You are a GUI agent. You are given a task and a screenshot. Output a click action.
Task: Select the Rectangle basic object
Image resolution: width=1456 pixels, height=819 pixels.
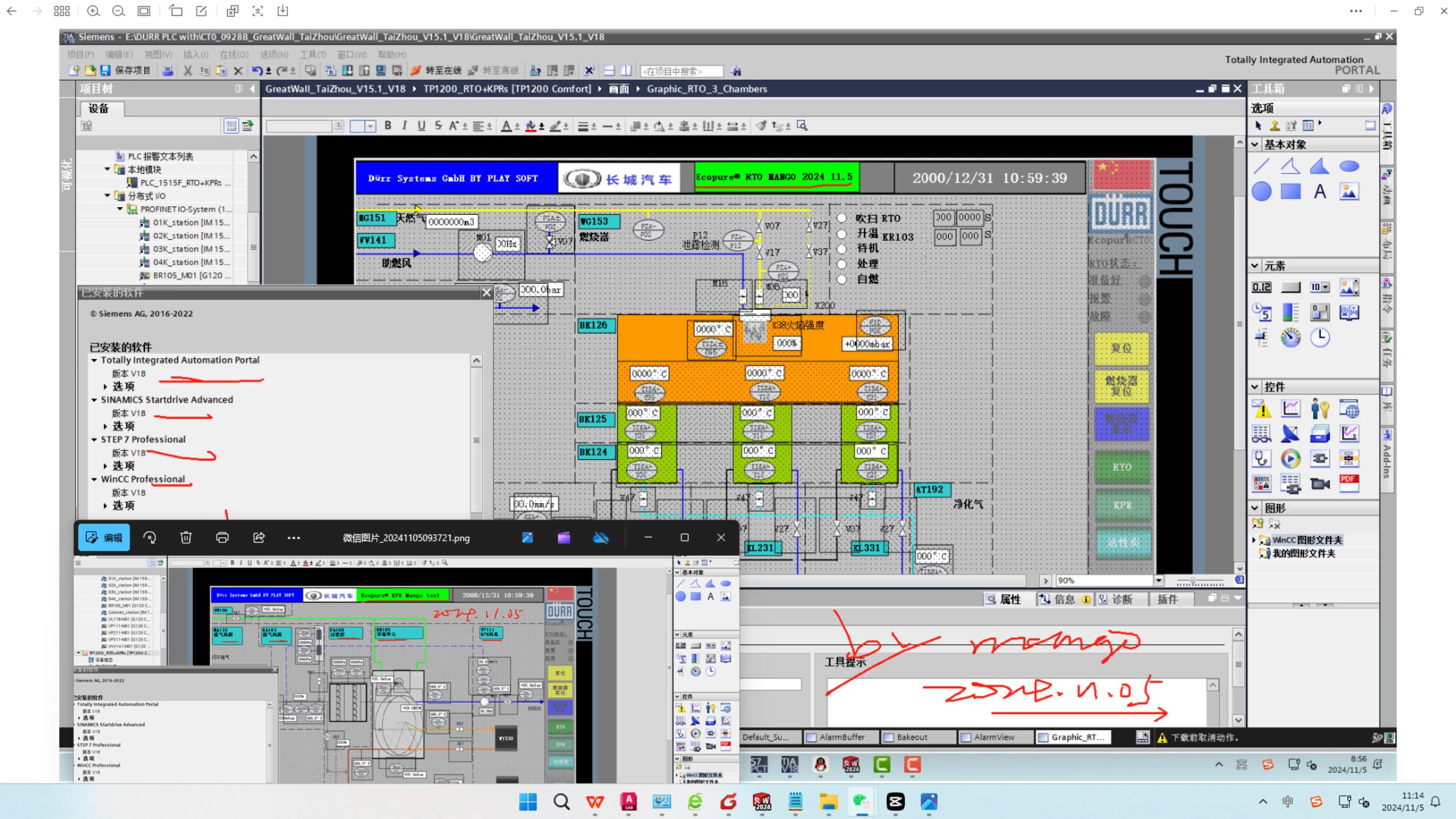[1290, 191]
